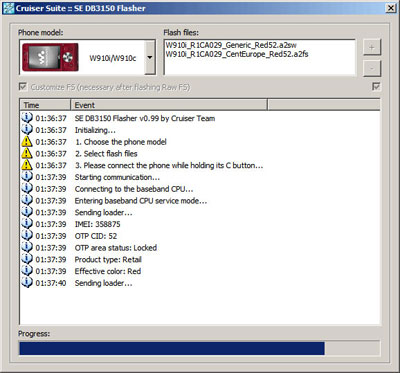Click info icon beside IMEI: 358875 entry

click(x=27, y=224)
